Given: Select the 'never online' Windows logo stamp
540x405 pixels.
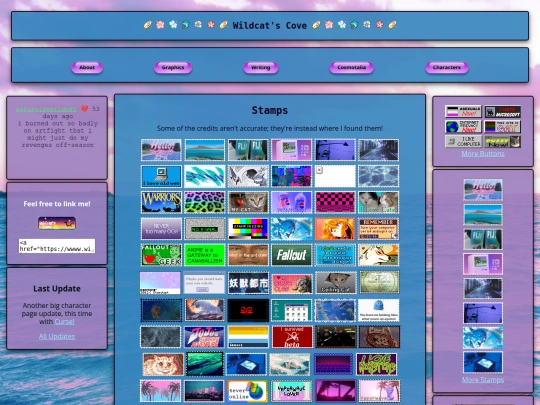Looking at the screenshot, I should [247, 391].
